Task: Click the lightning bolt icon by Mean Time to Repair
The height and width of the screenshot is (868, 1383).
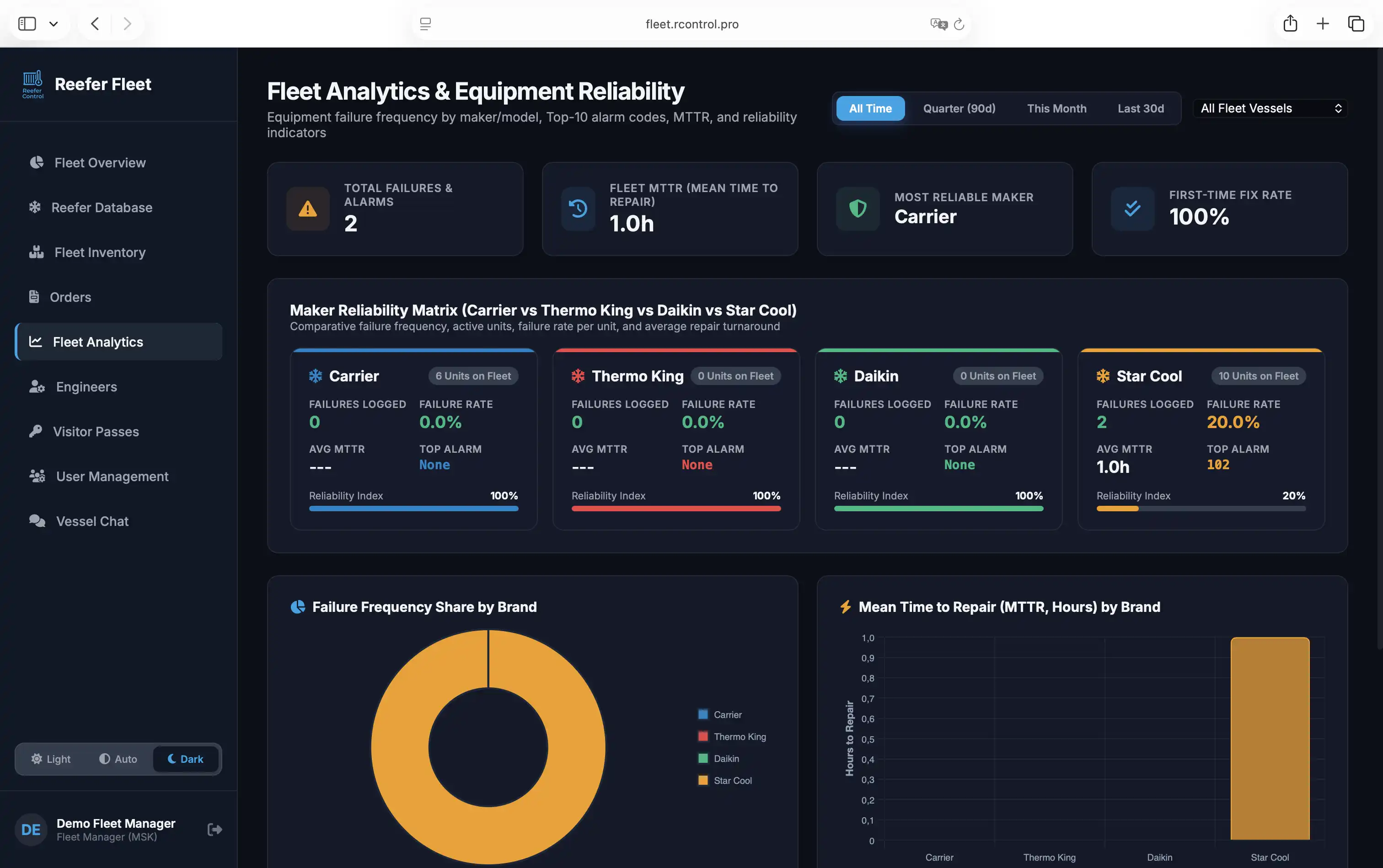Action: click(x=846, y=607)
